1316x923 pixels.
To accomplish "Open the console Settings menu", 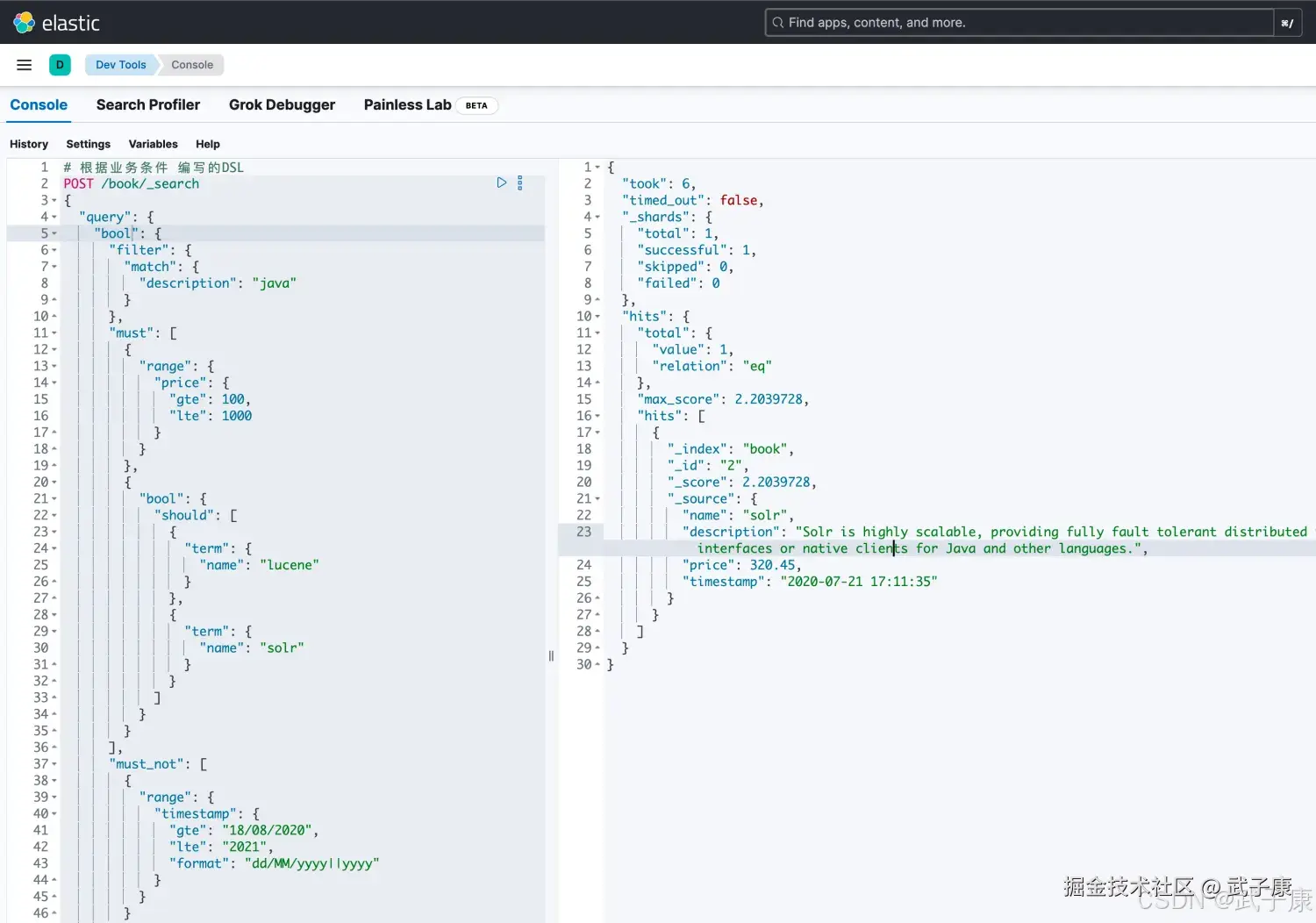I will point(88,144).
